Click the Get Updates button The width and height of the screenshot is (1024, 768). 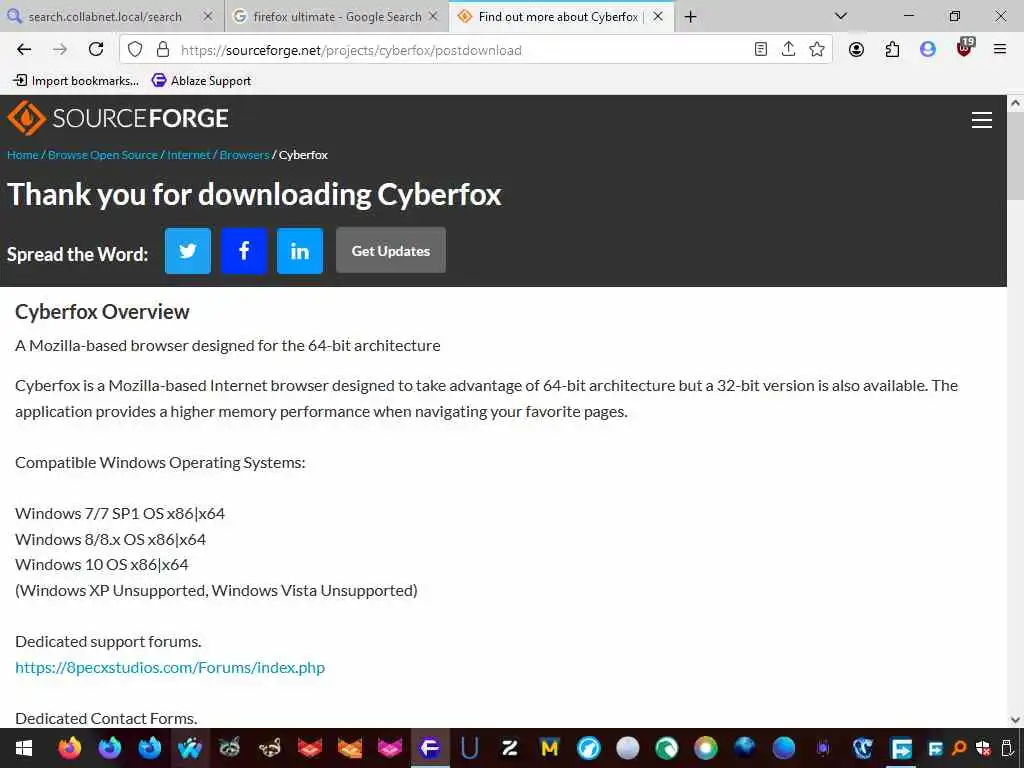(391, 251)
